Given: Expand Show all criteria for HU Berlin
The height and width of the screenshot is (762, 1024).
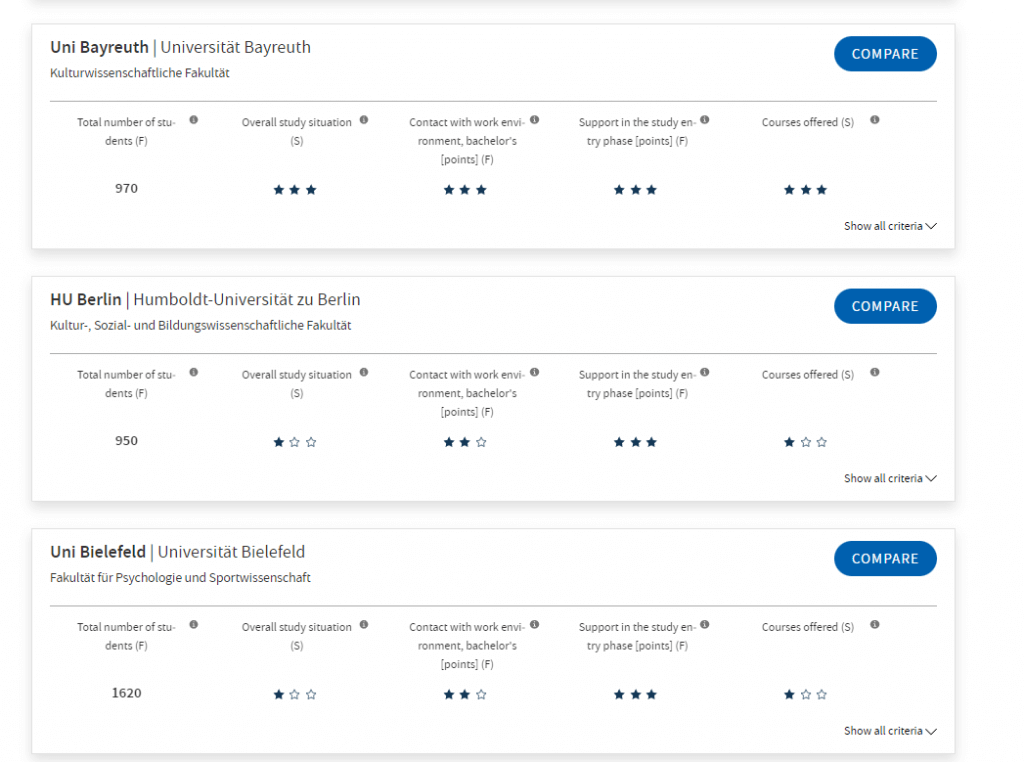Looking at the screenshot, I should [x=890, y=479].
